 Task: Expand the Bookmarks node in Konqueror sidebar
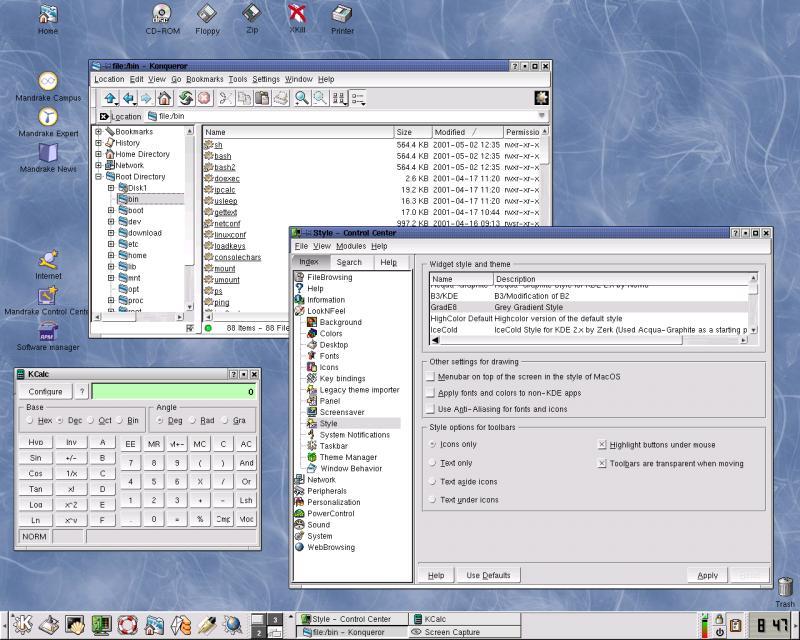click(98, 132)
